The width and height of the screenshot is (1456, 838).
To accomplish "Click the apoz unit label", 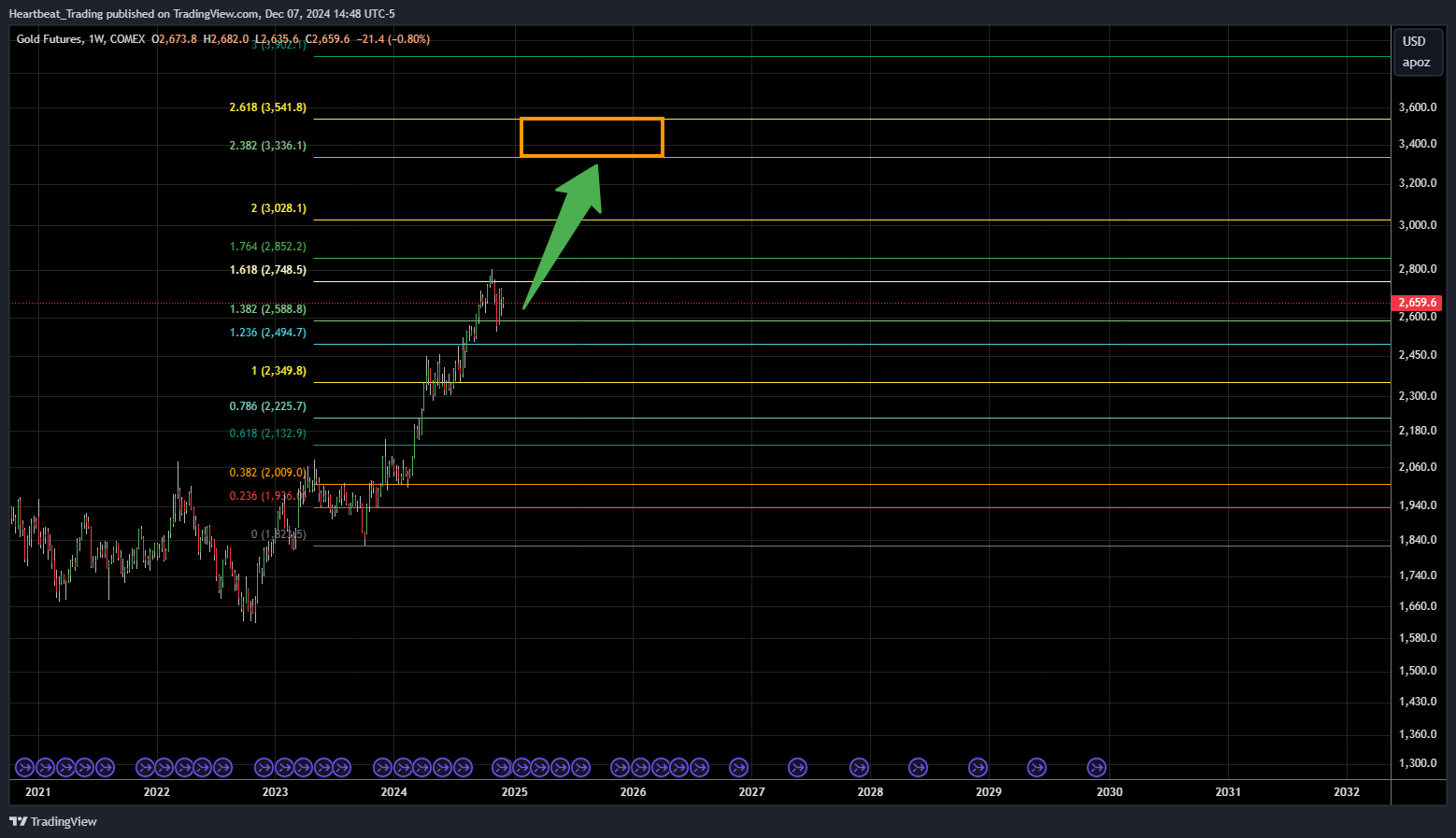I will tap(1416, 63).
